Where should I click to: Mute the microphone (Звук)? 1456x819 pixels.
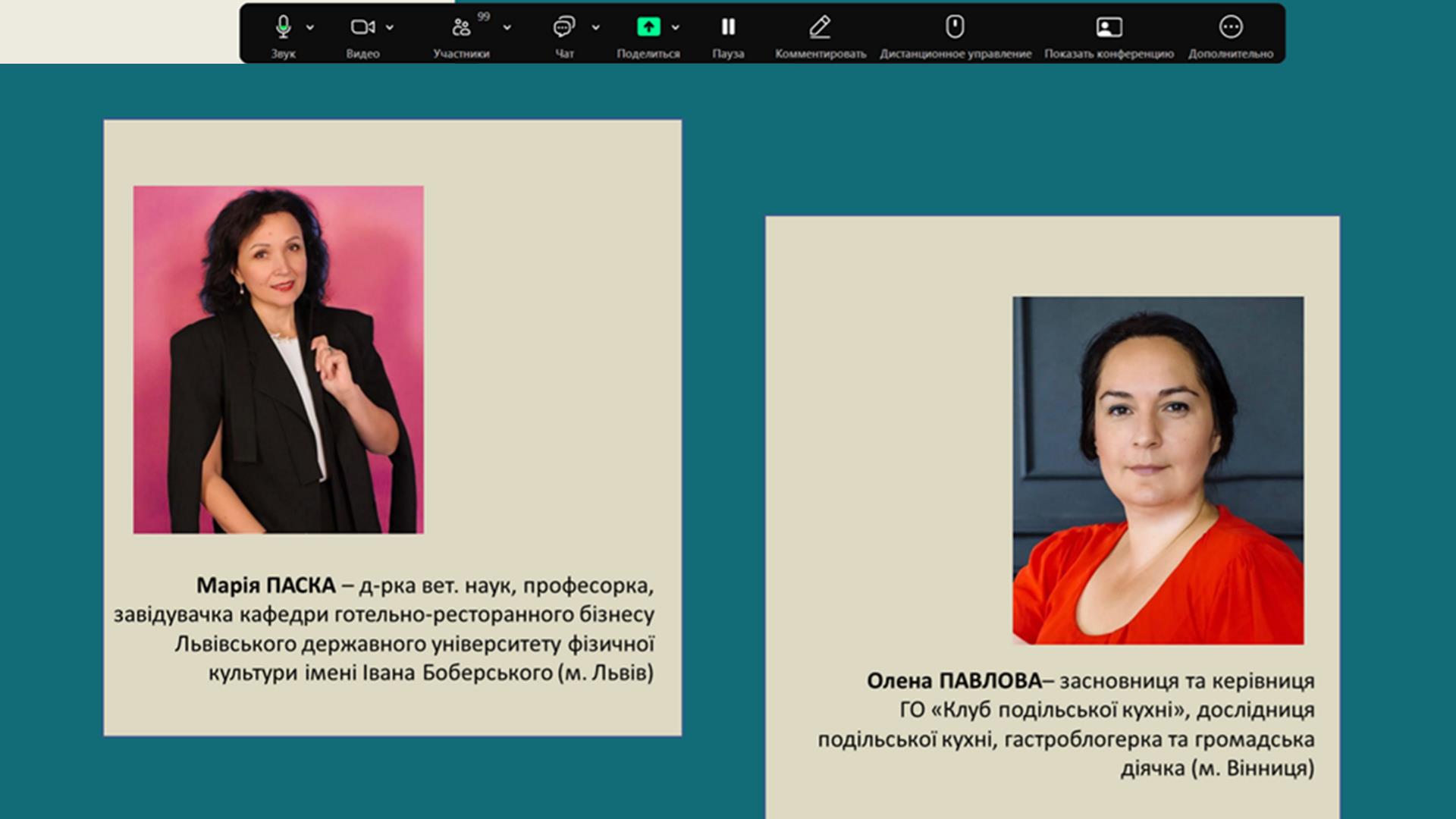pos(283,27)
